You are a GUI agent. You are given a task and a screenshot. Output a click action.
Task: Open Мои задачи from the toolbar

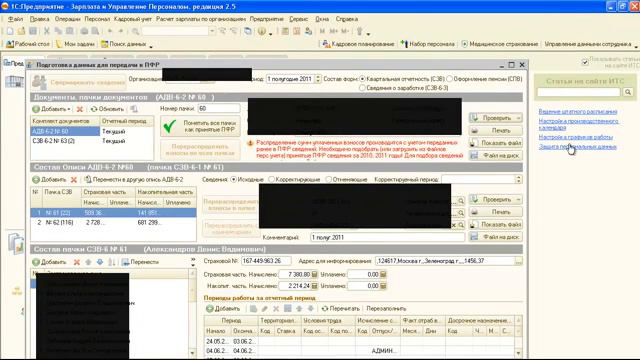75,44
